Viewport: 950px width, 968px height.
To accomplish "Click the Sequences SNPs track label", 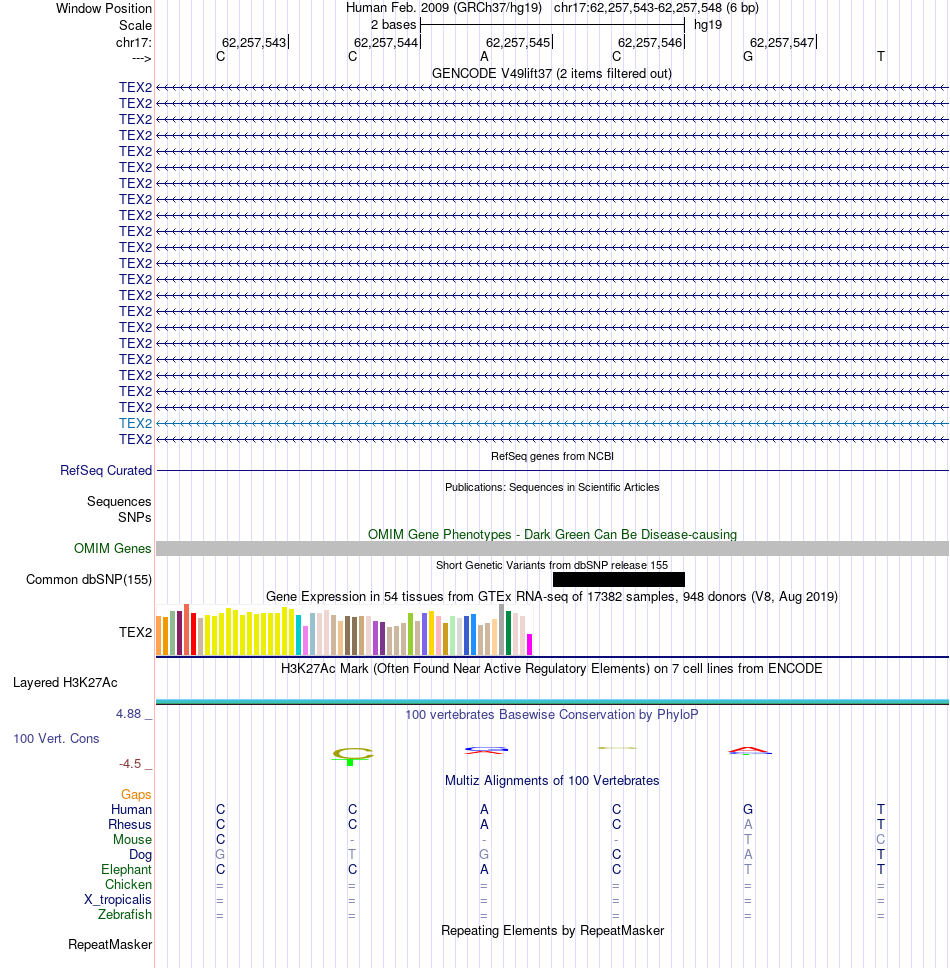I will coord(119,509).
